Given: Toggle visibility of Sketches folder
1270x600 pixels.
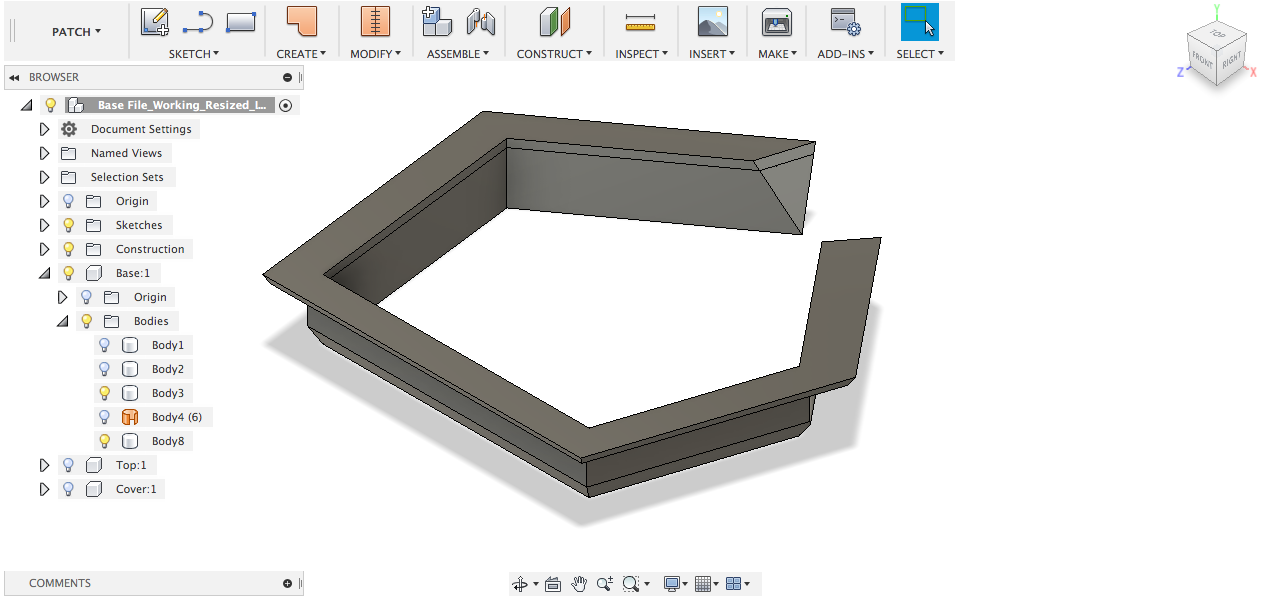Looking at the screenshot, I should [x=68, y=225].
